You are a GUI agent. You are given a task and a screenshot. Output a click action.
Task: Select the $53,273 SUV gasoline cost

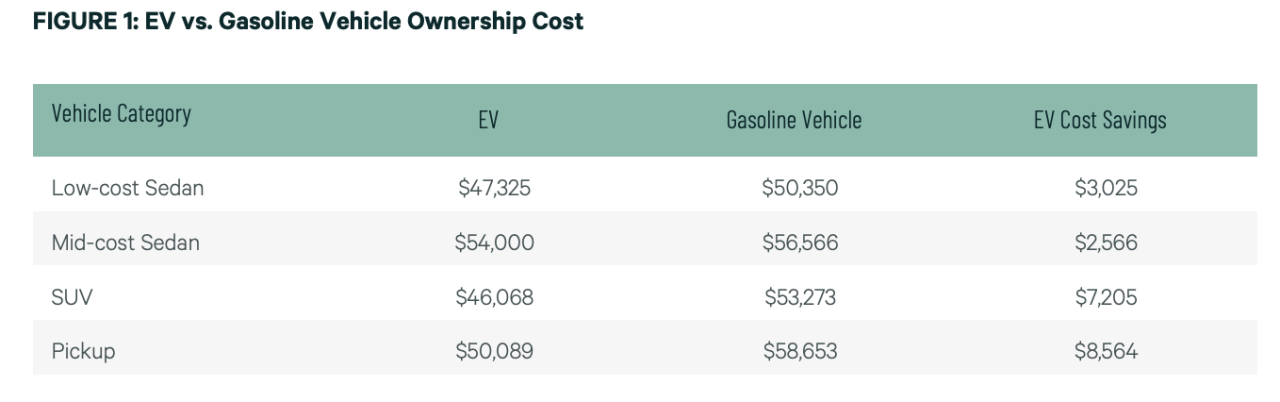click(799, 297)
